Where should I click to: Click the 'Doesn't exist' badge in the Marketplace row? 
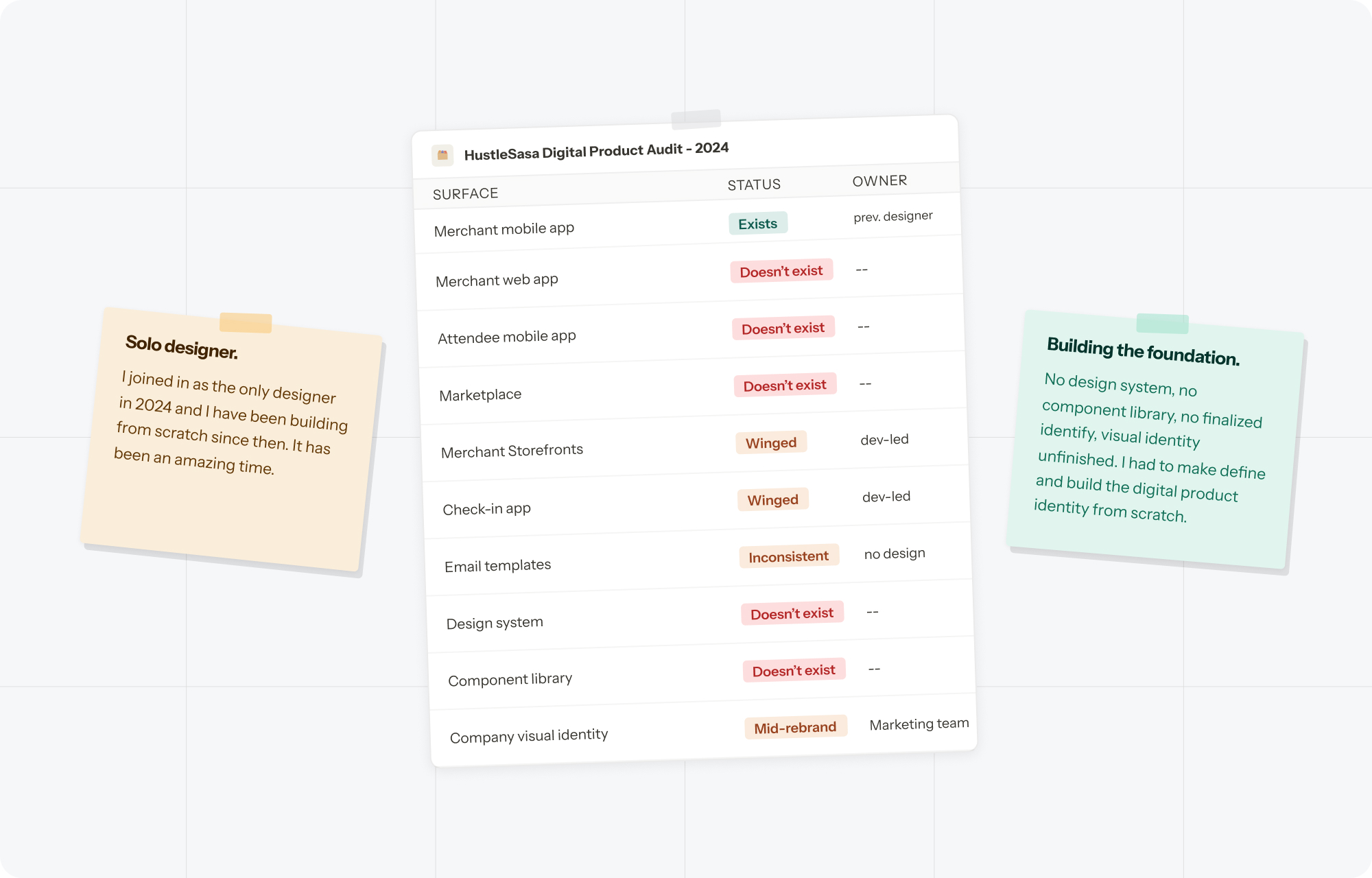pos(785,385)
